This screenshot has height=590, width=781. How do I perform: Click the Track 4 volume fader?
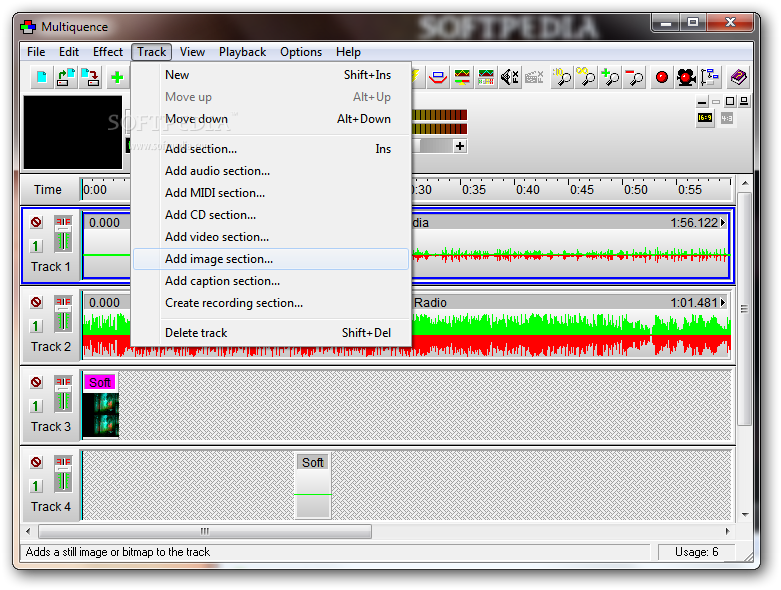click(x=63, y=474)
